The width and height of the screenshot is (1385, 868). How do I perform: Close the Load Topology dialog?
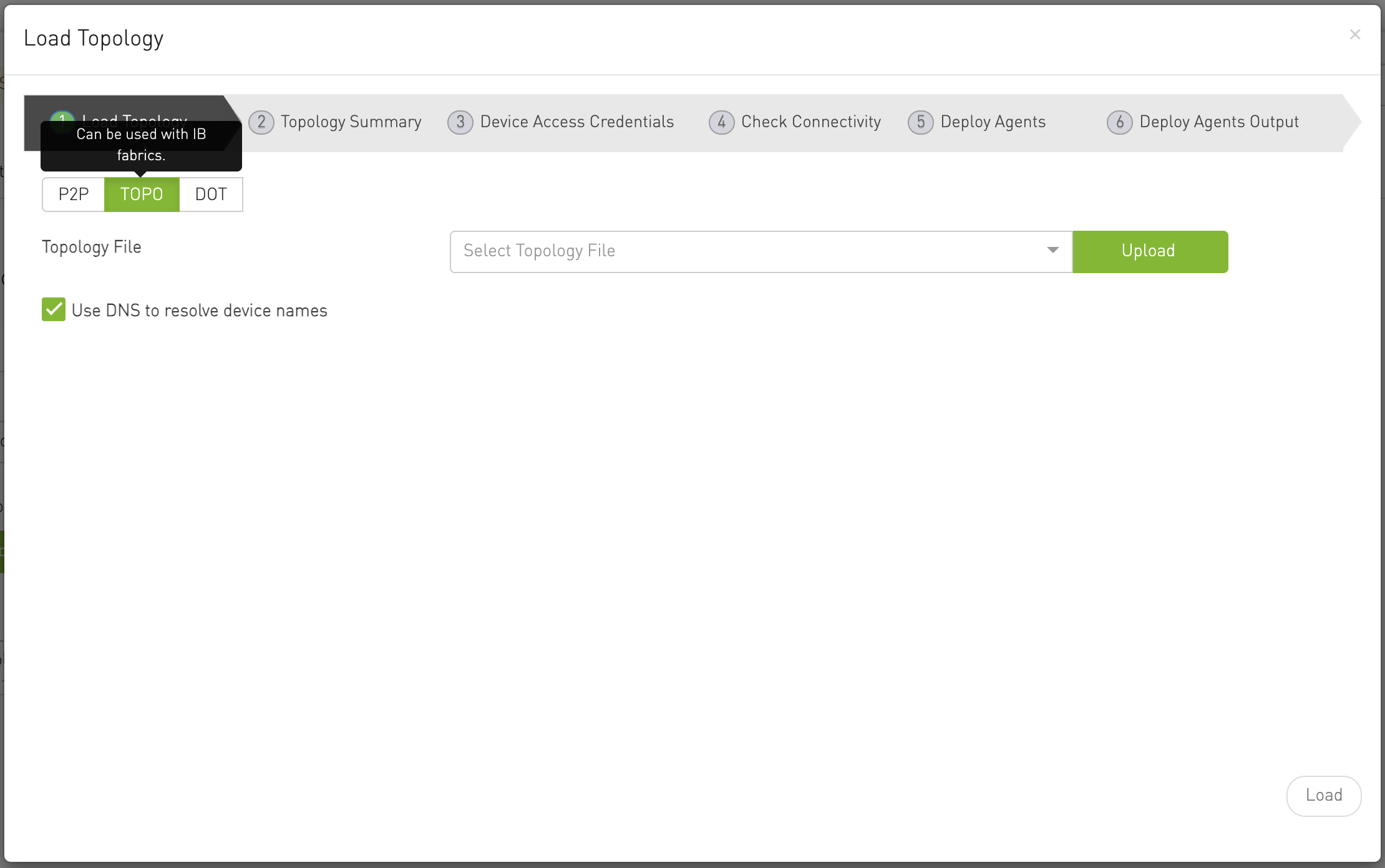[1354, 34]
